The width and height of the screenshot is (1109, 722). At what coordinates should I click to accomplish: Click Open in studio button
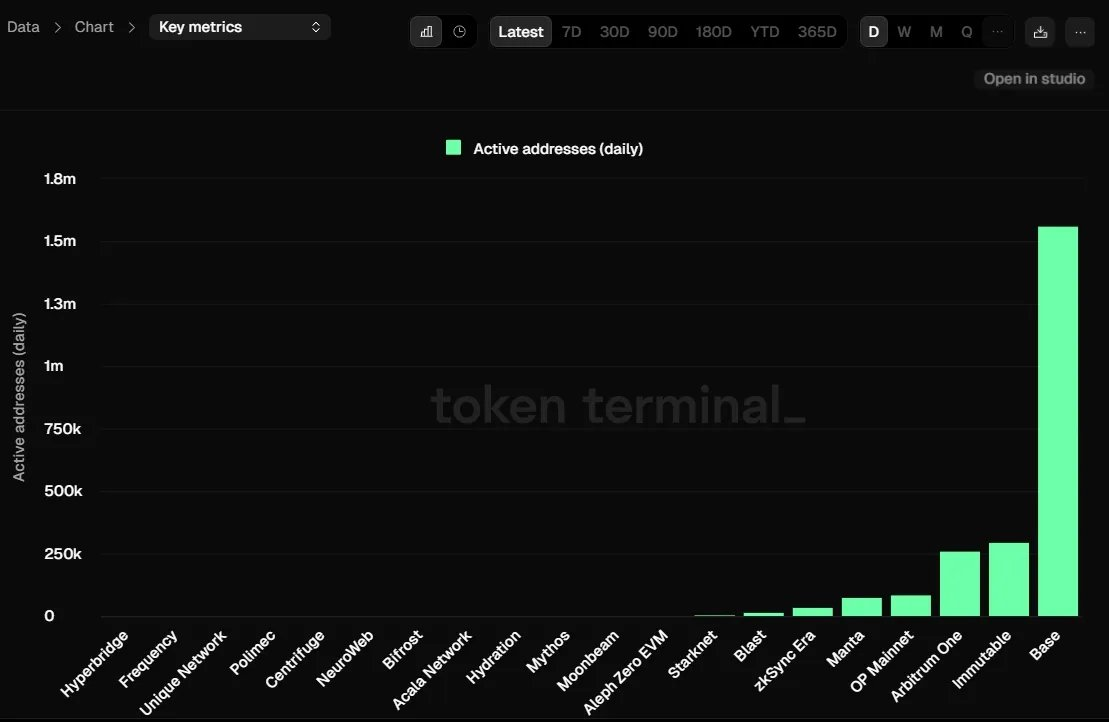tap(1034, 79)
